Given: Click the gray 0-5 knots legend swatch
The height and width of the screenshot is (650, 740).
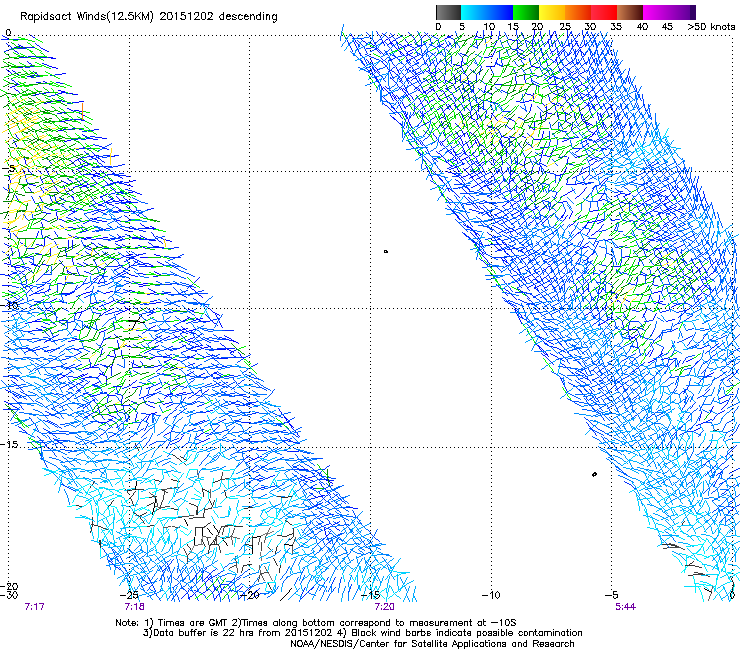Looking at the screenshot, I should click(448, 12).
